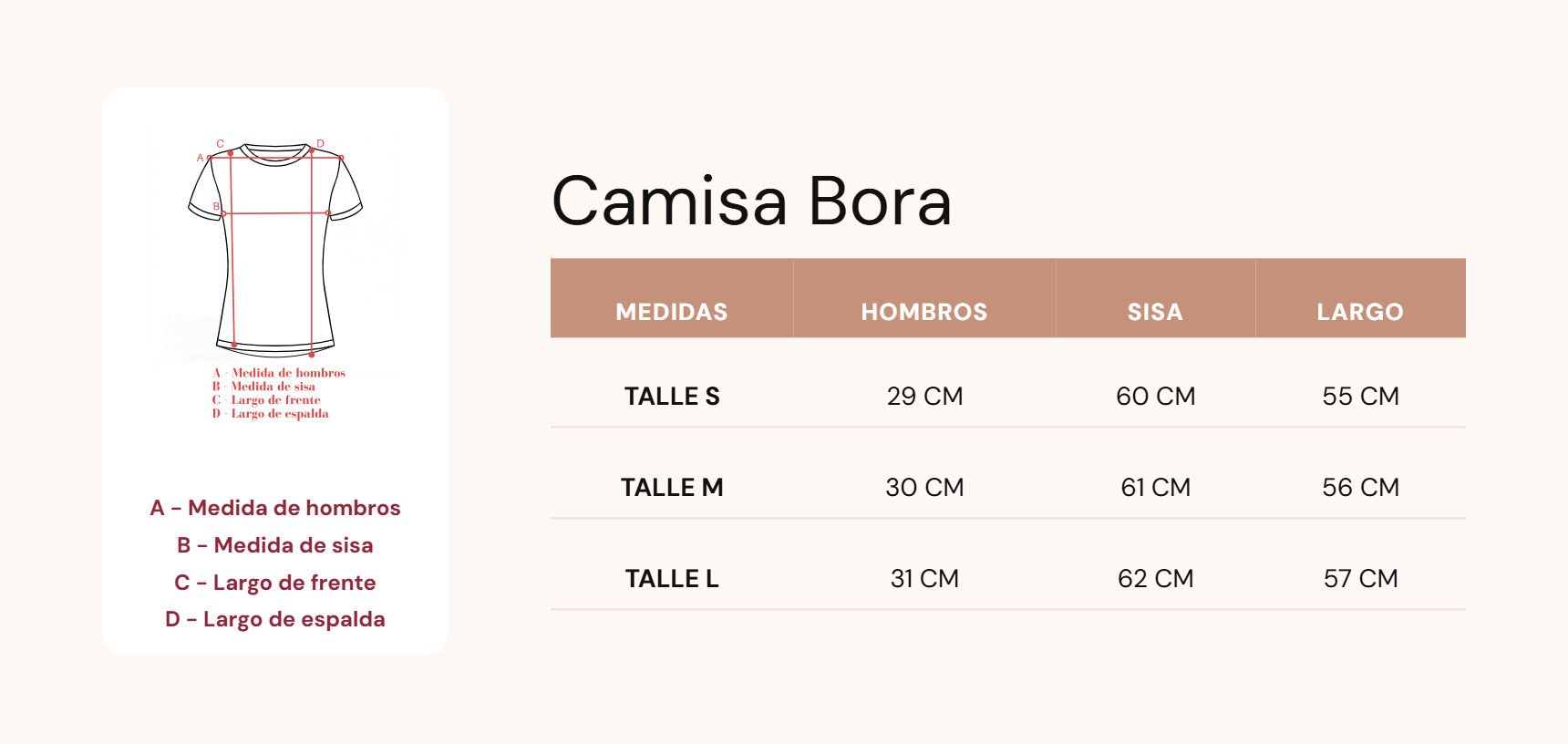Screen dimensions: 1568x744
Task: Click the 55 CM largo value
Action: click(1360, 396)
